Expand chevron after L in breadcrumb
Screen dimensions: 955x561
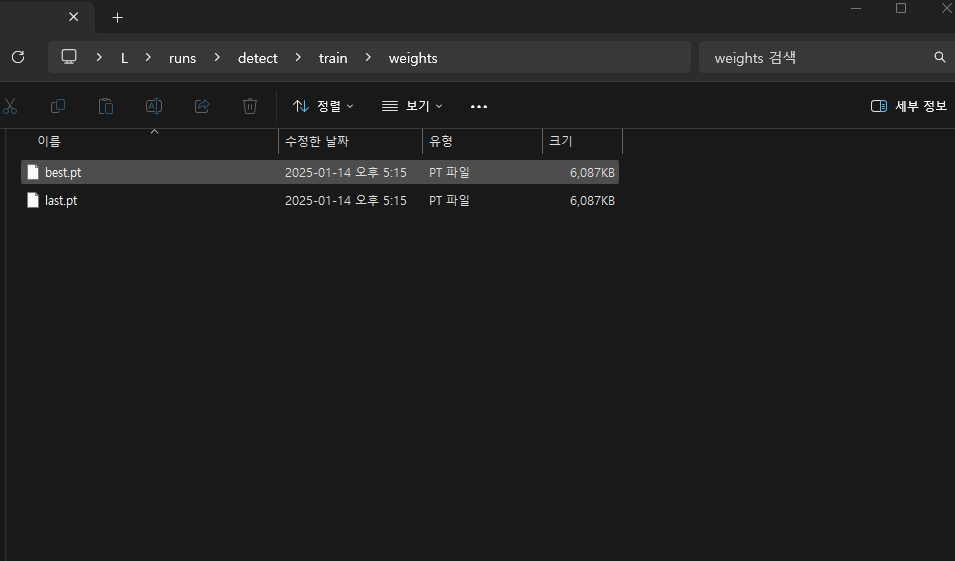tap(148, 57)
